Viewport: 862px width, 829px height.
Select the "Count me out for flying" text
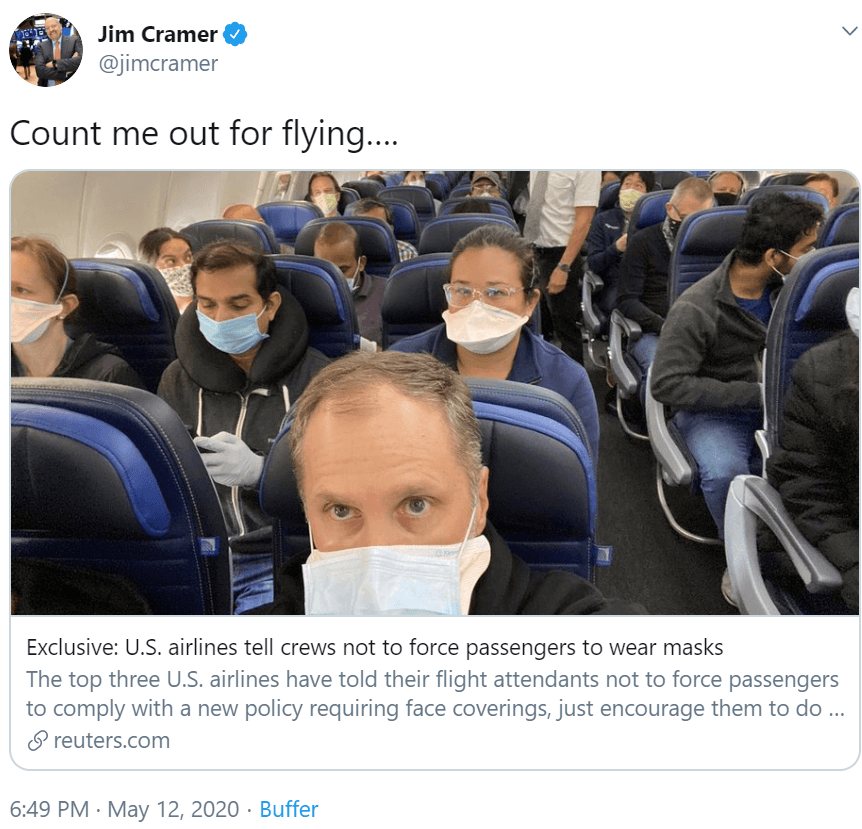coord(203,134)
